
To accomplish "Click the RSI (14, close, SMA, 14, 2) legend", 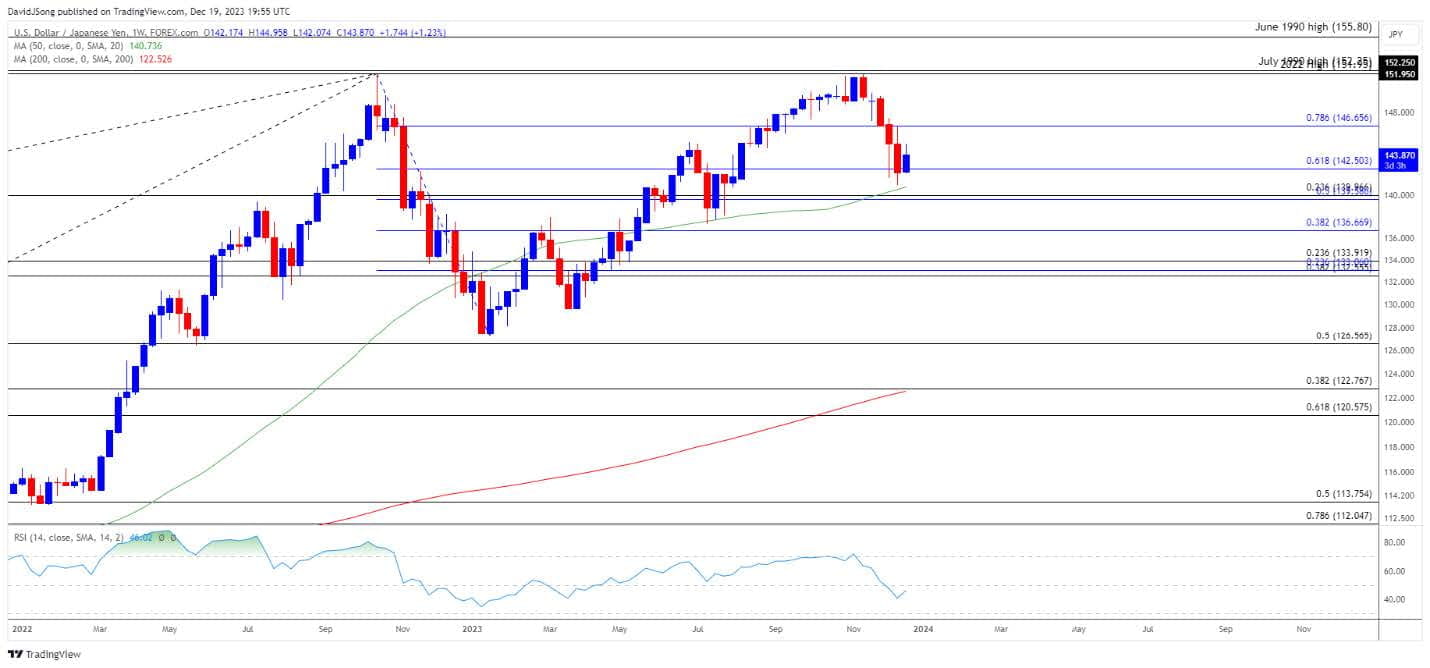I will click(x=70, y=538).
